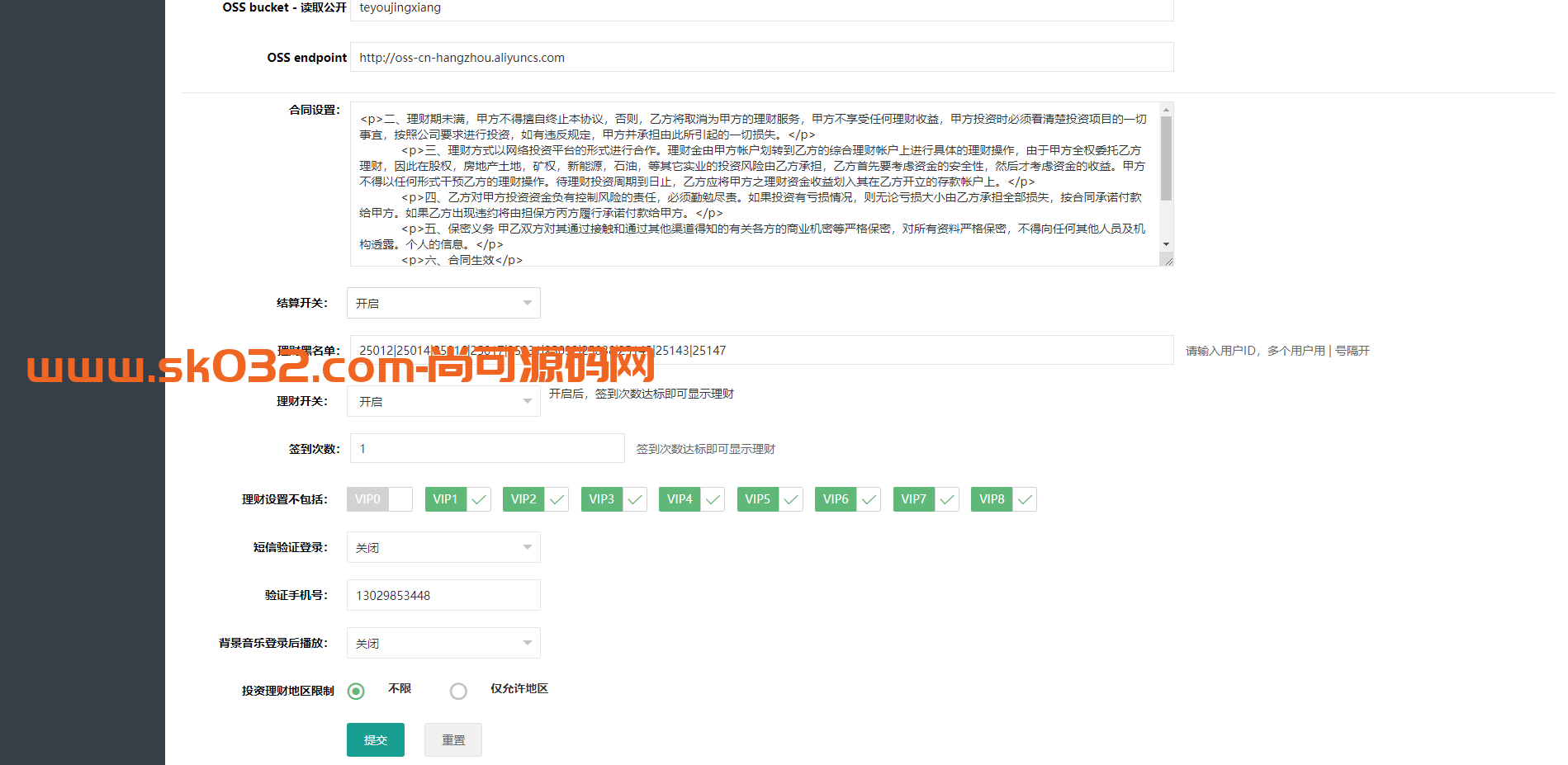Viewport: 1568px width, 765px height.
Task: Click the OSS endpoint label
Action: (306, 57)
